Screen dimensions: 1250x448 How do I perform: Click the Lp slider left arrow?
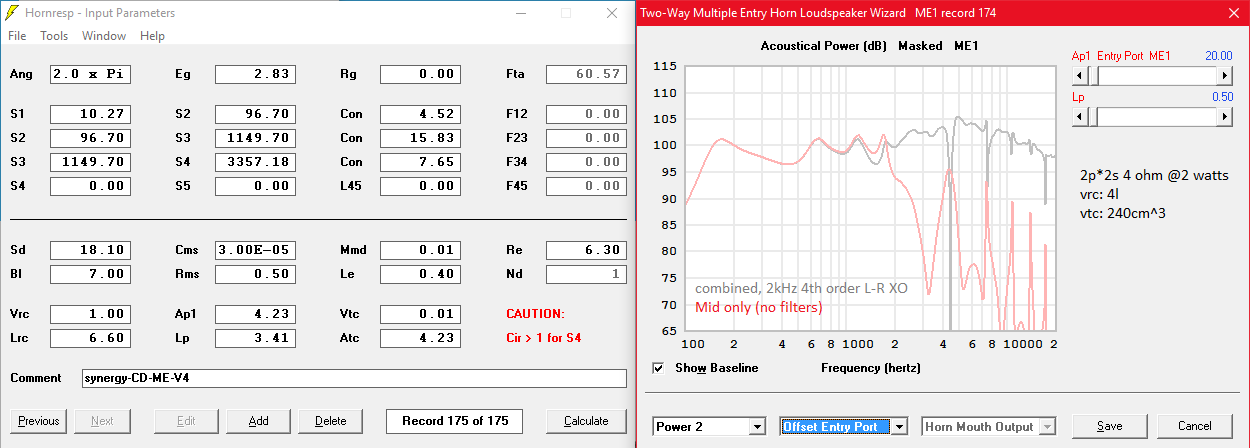pos(1080,116)
